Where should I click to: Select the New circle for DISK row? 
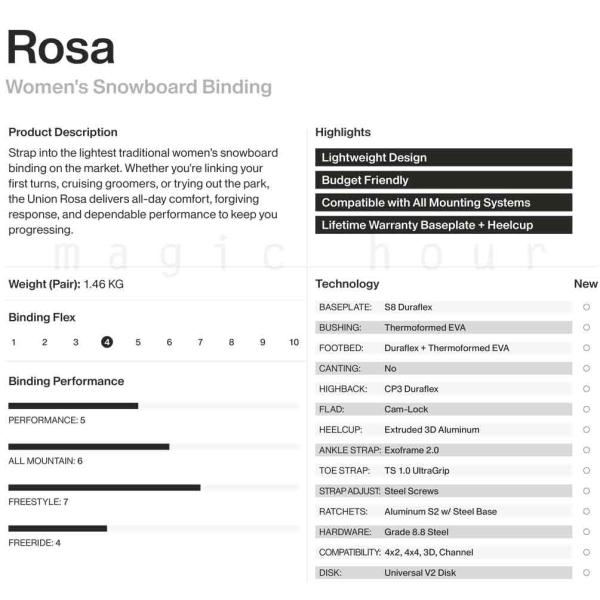[586, 573]
